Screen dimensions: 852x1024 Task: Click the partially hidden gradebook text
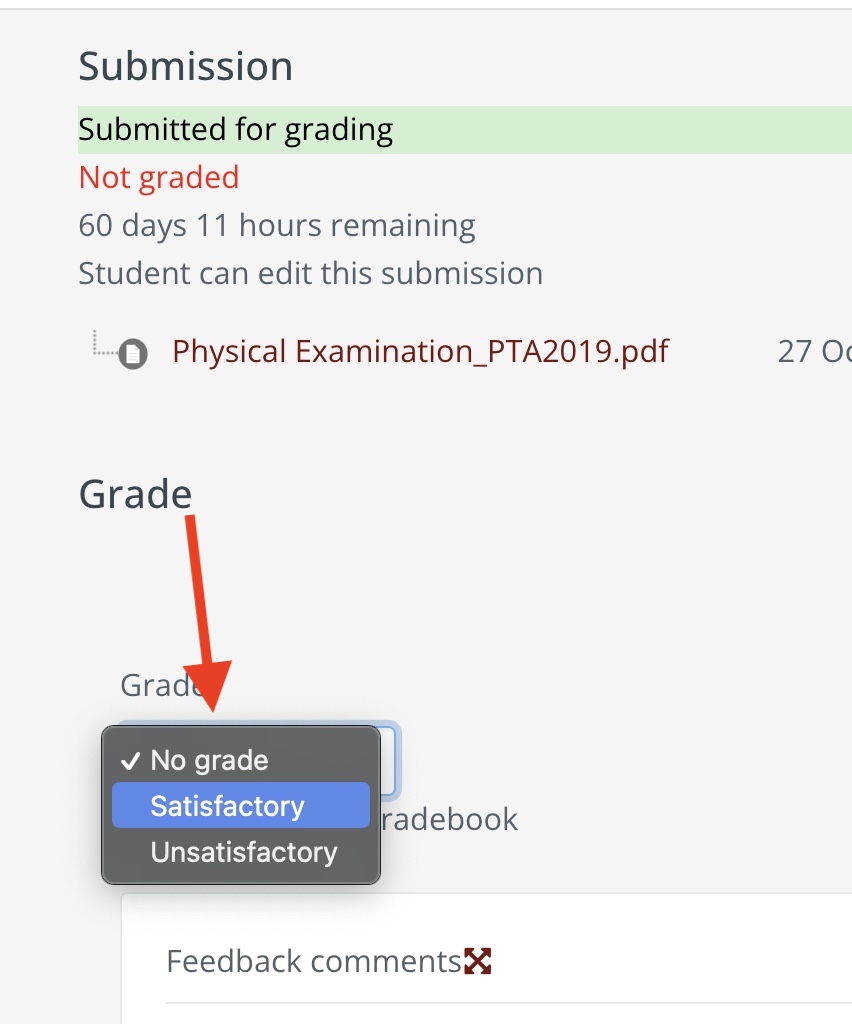(x=450, y=820)
